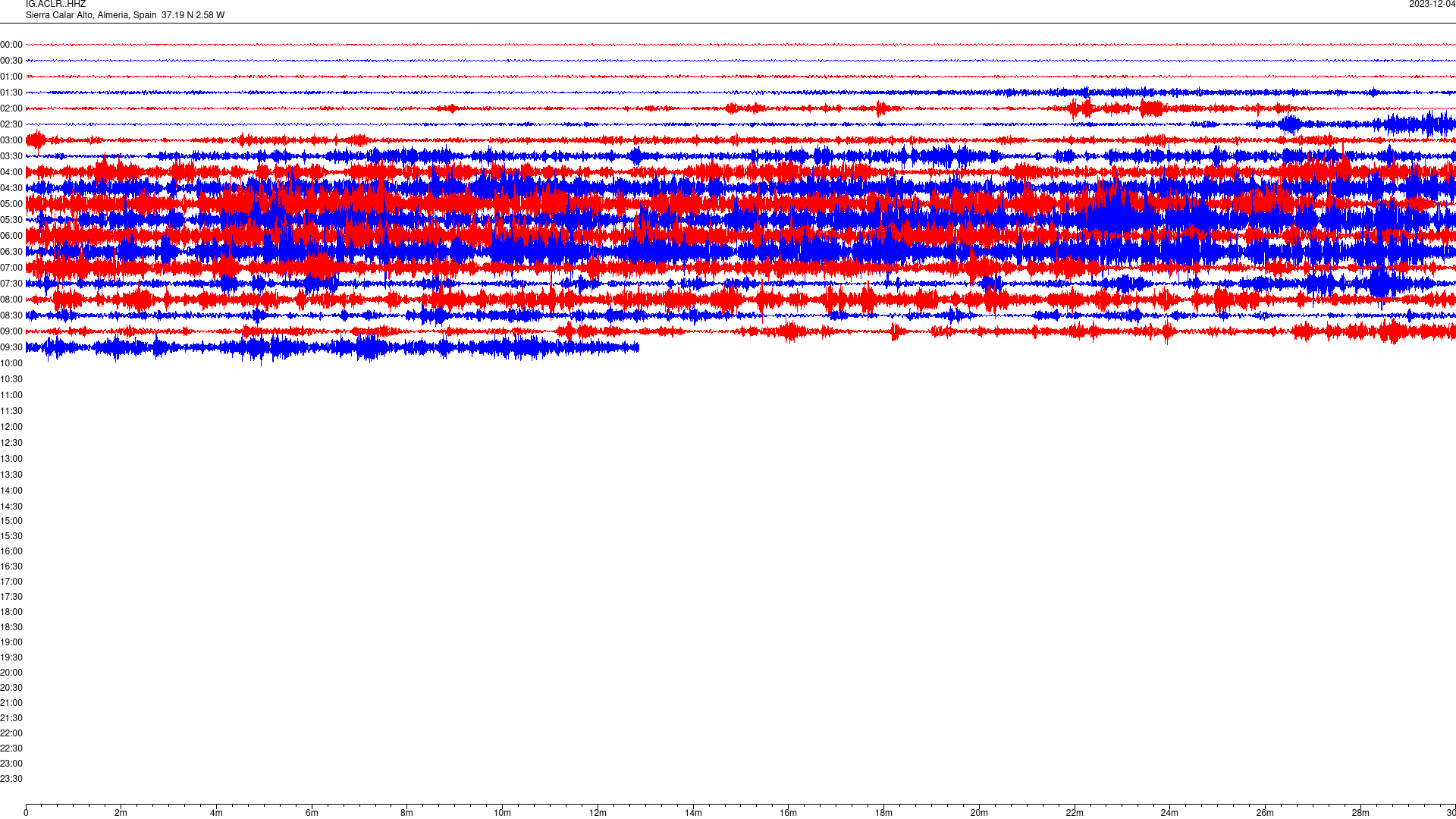Click the 09:00 time row label
Screen dimensions: 1456x819
[x=11, y=331]
